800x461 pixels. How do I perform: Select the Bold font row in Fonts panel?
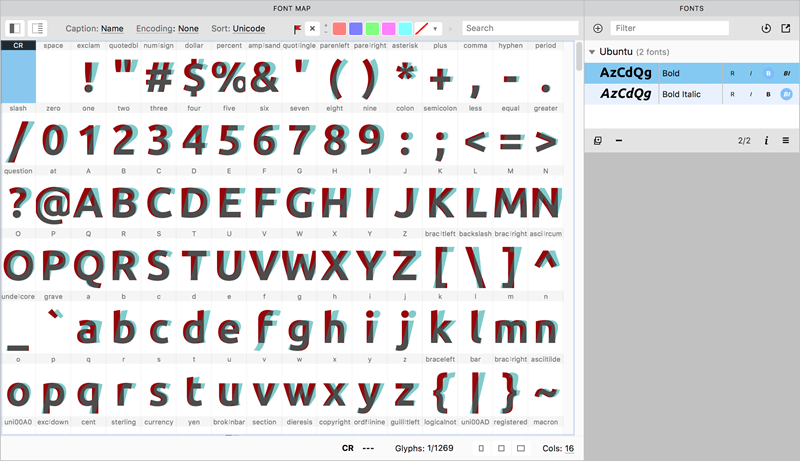point(692,73)
